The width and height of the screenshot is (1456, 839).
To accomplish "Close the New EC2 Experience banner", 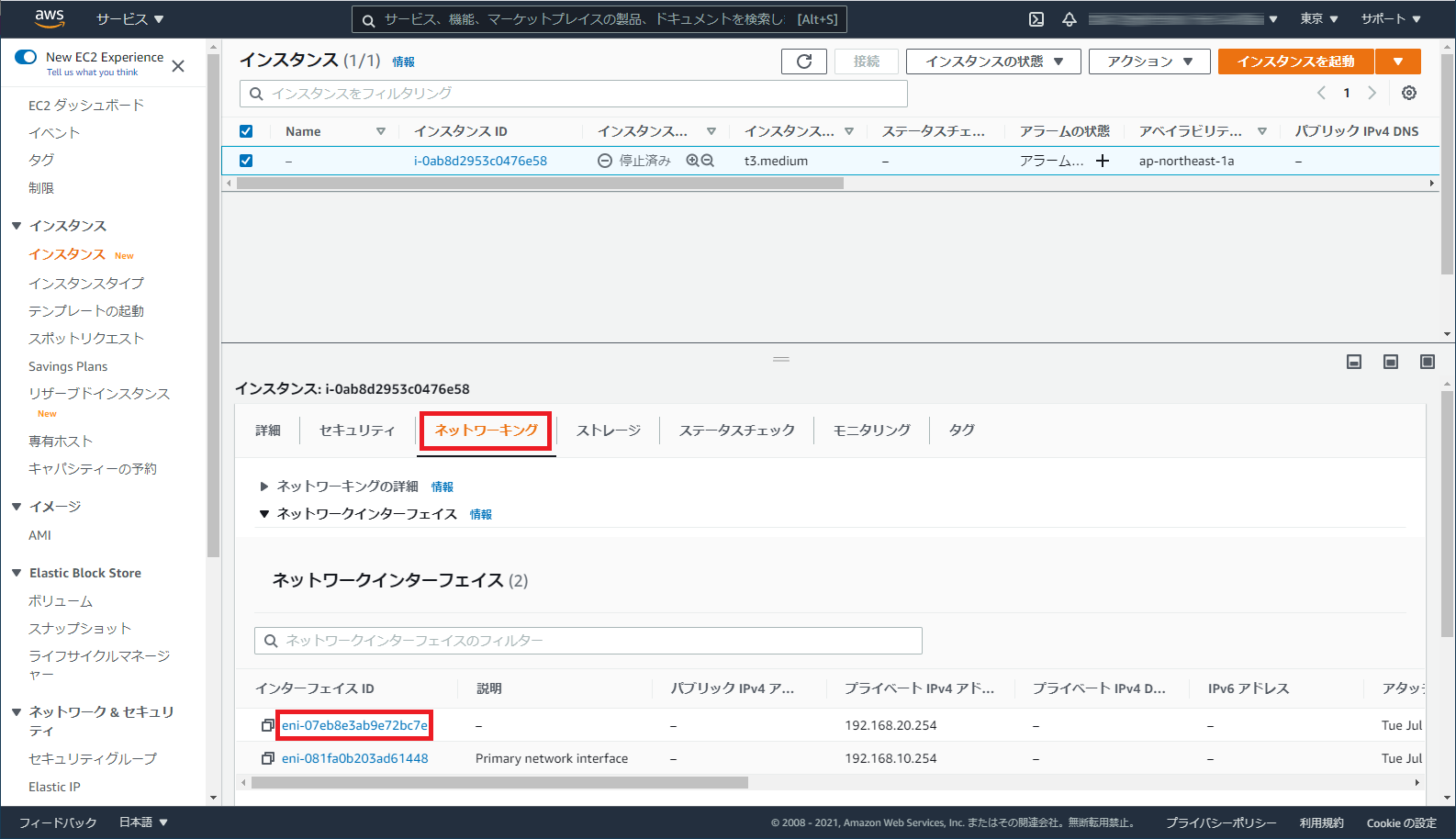I will coord(178,66).
